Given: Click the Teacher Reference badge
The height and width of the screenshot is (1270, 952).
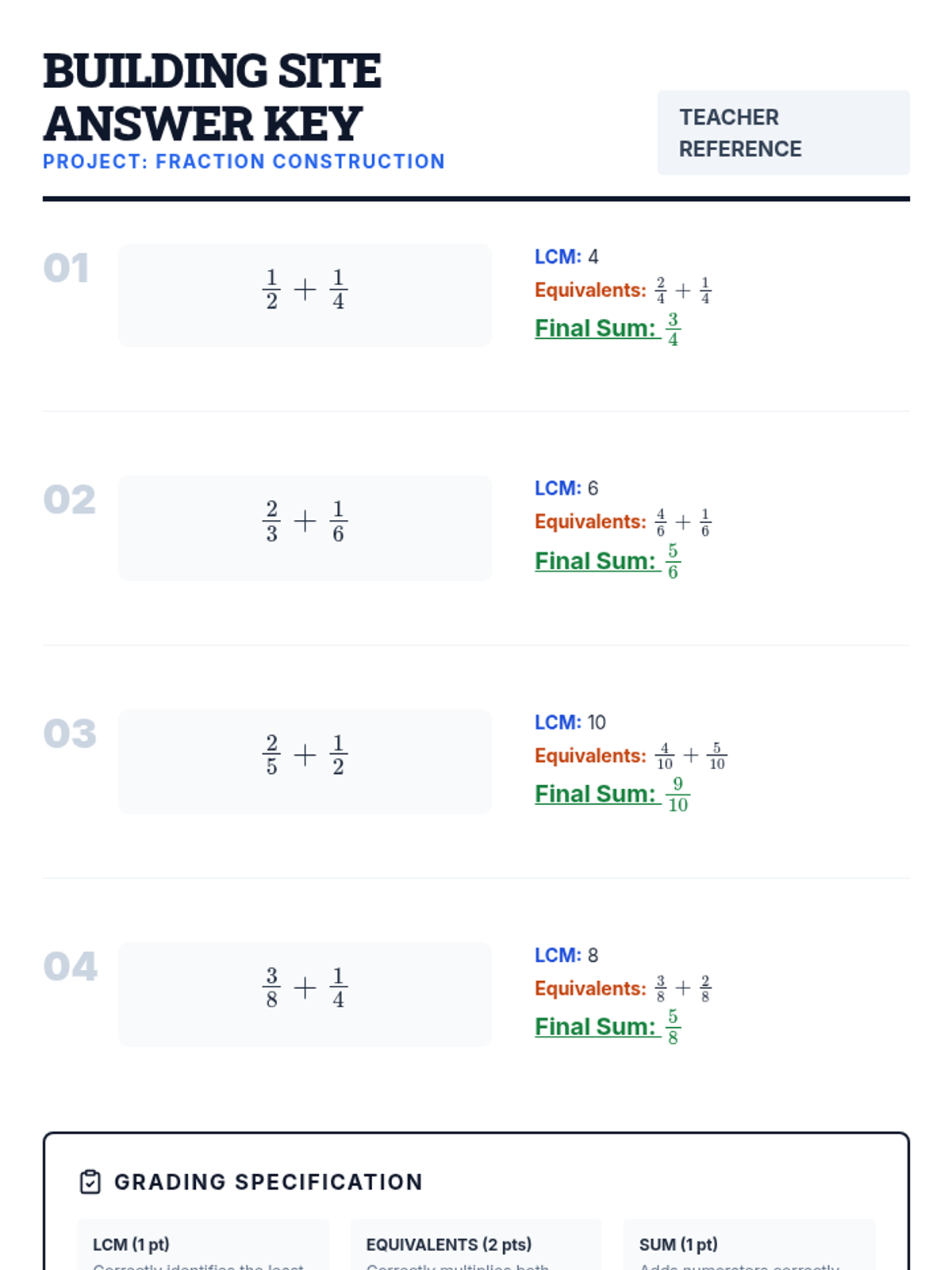Looking at the screenshot, I should click(783, 133).
